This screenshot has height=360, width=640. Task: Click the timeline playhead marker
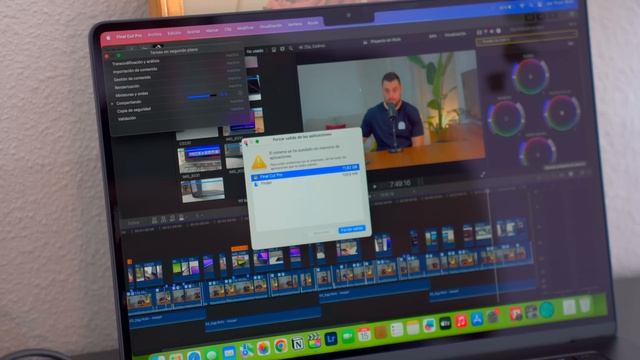tap(488, 191)
